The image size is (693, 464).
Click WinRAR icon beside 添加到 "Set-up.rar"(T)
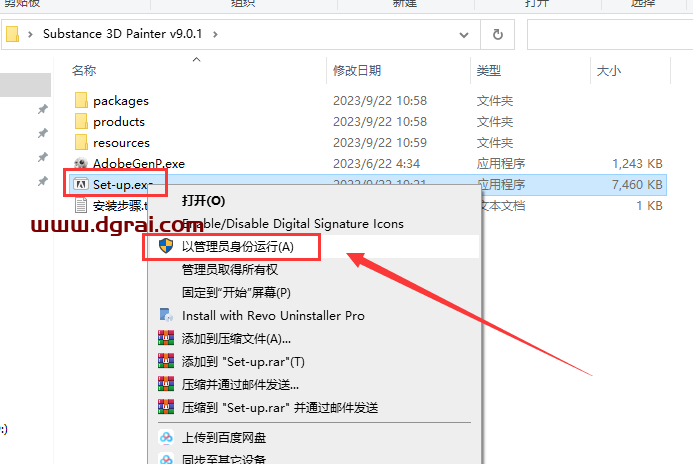tap(166, 361)
